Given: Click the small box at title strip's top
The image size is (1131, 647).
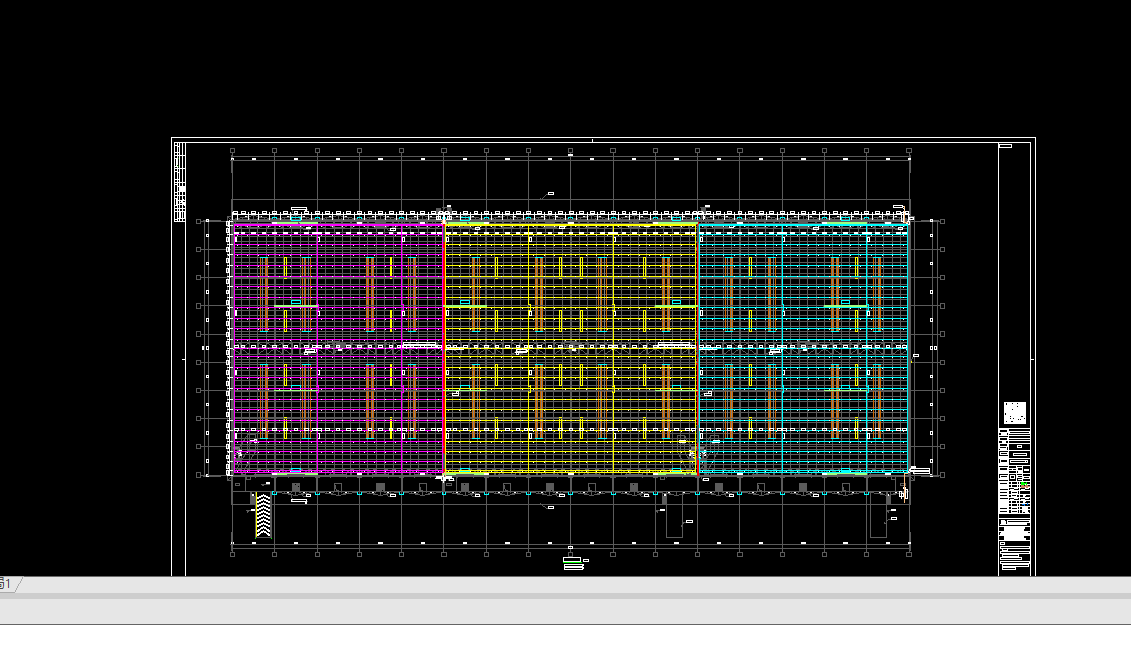Looking at the screenshot, I should 1005,146.
